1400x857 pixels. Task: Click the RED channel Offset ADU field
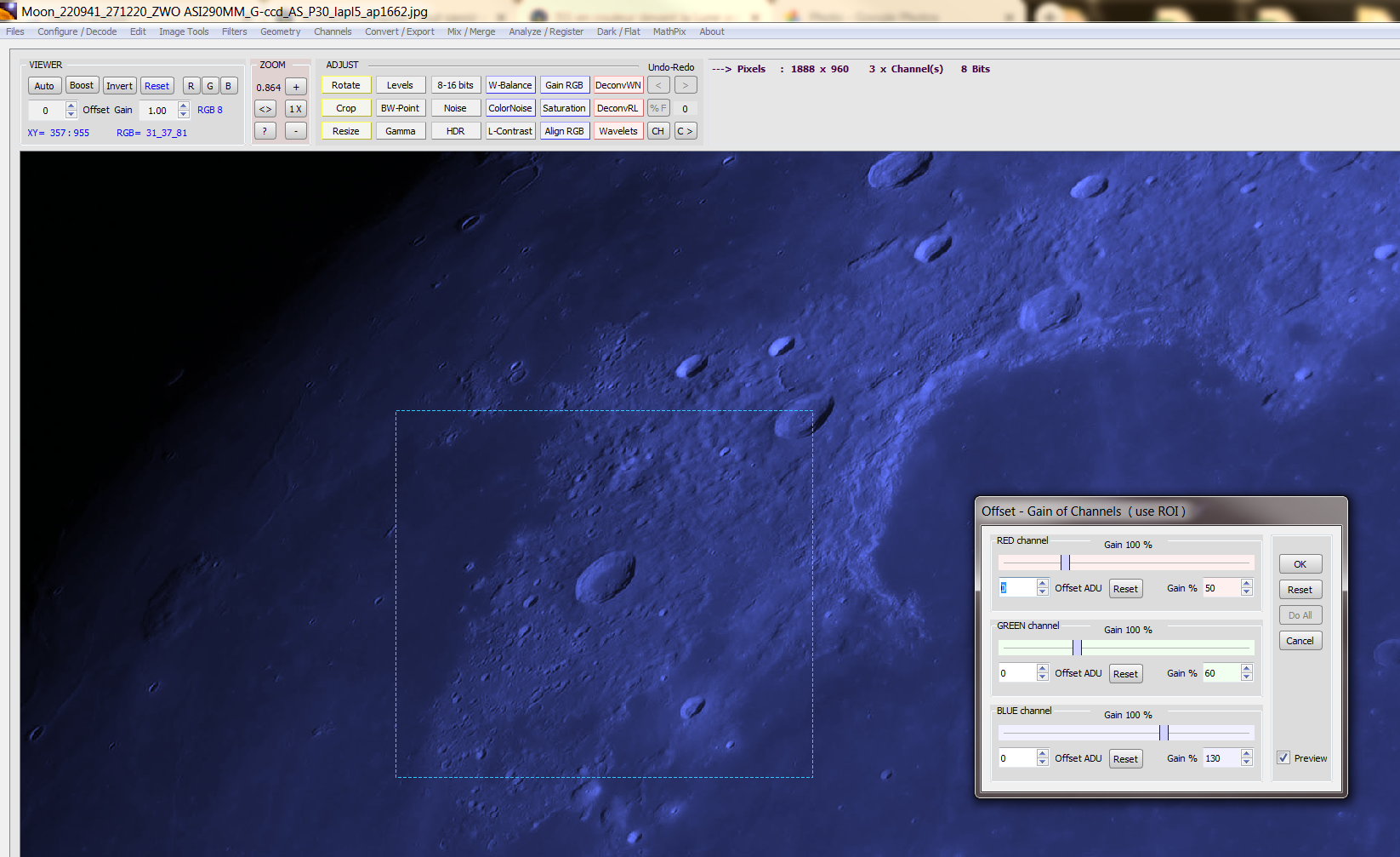pyautogui.click(x=1017, y=588)
